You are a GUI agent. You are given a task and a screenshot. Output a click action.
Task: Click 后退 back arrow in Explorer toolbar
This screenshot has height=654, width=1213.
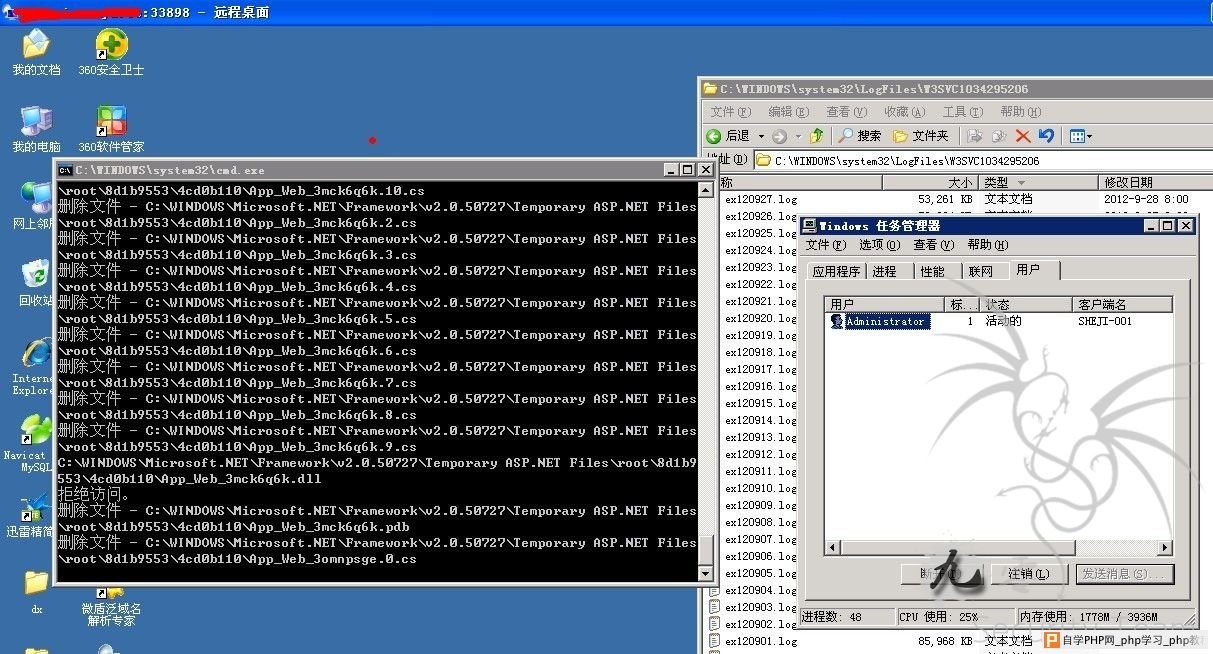point(729,136)
